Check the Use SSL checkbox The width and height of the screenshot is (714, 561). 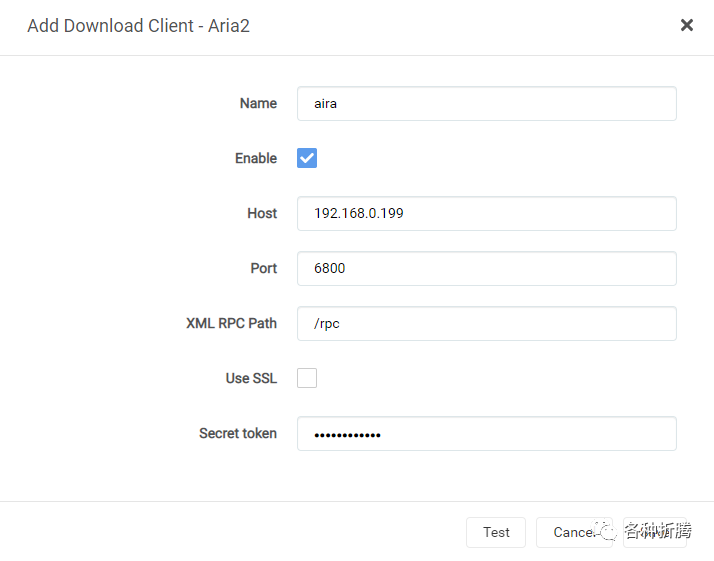(307, 378)
